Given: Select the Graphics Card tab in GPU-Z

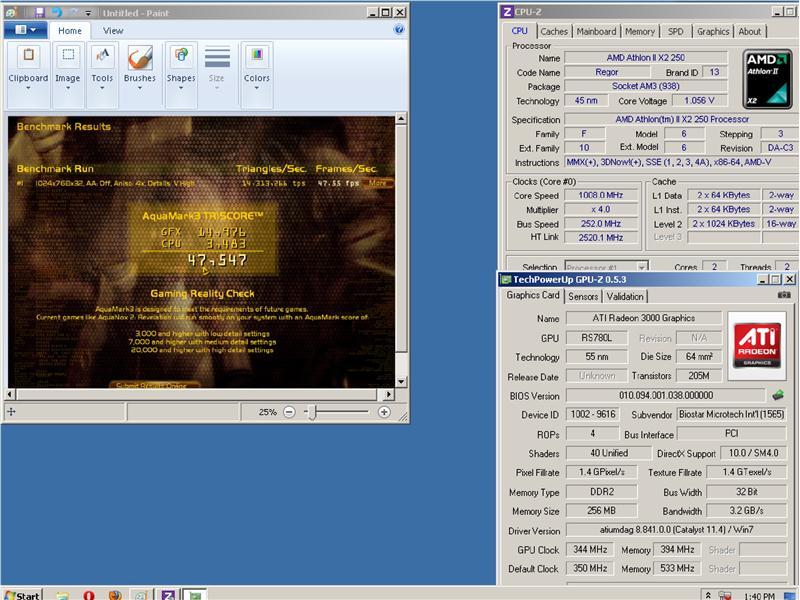Looking at the screenshot, I should [533, 295].
